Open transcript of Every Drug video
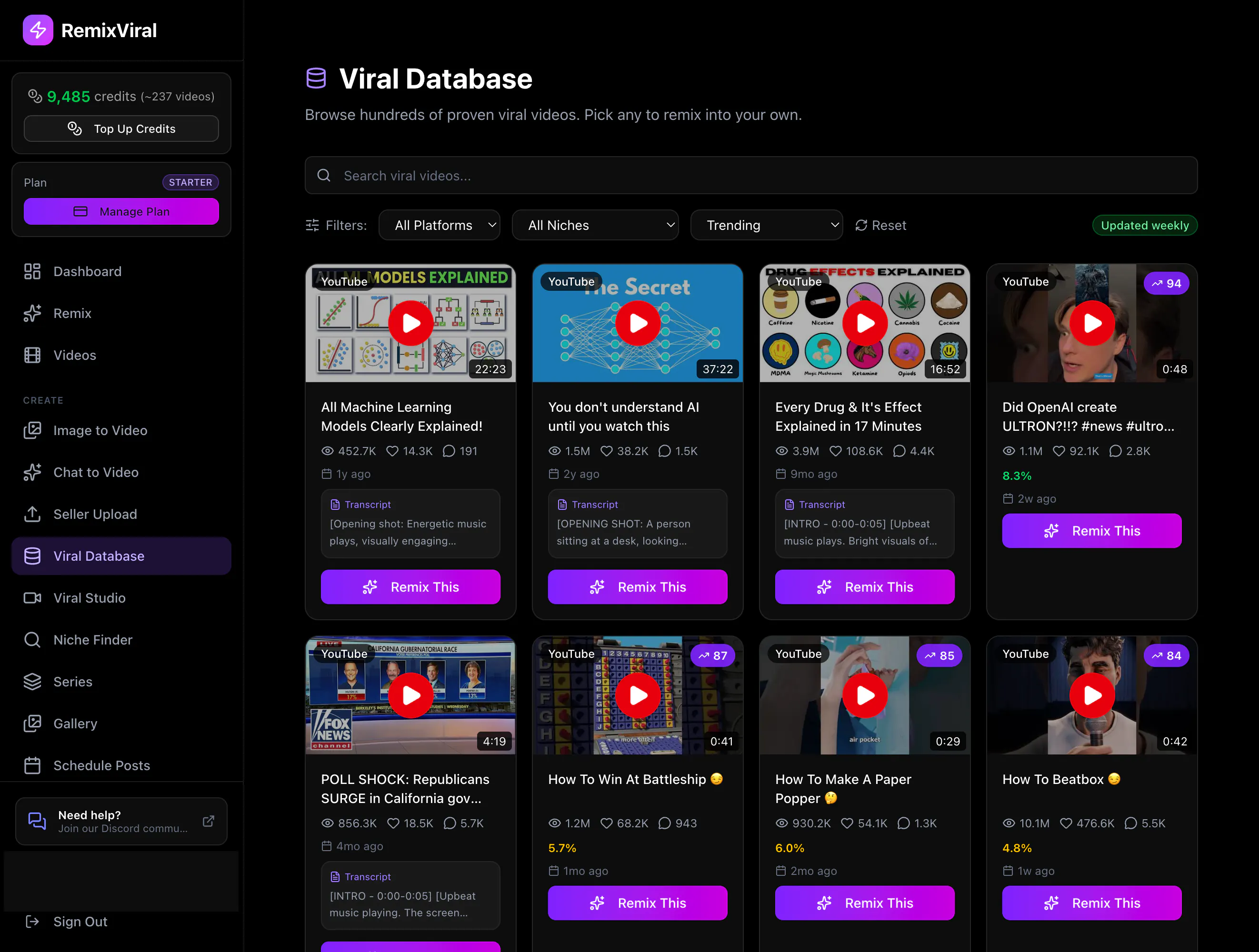Image resolution: width=1259 pixels, height=952 pixels. pyautogui.click(x=865, y=524)
